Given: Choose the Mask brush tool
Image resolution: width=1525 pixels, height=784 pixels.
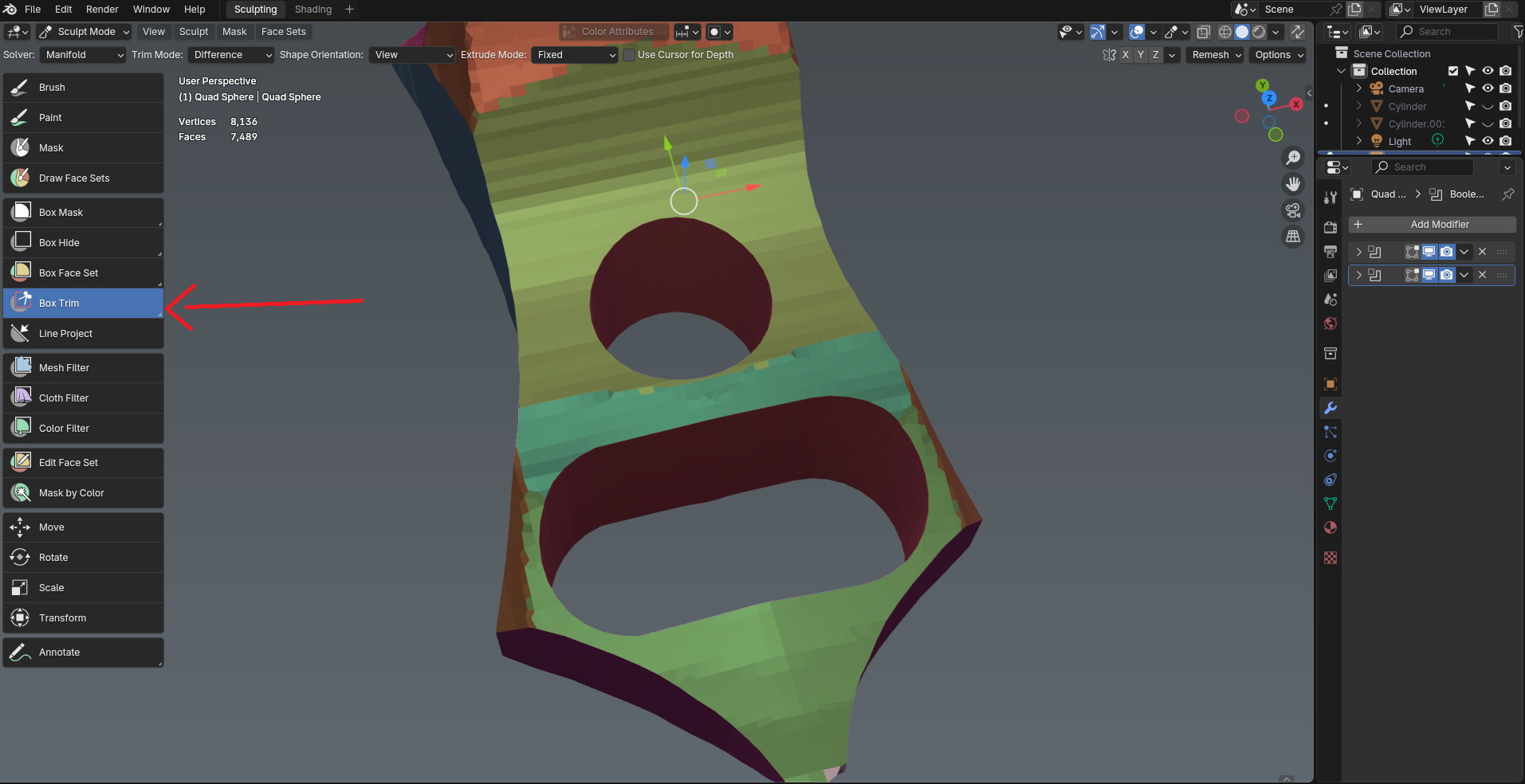Looking at the screenshot, I should [x=83, y=148].
